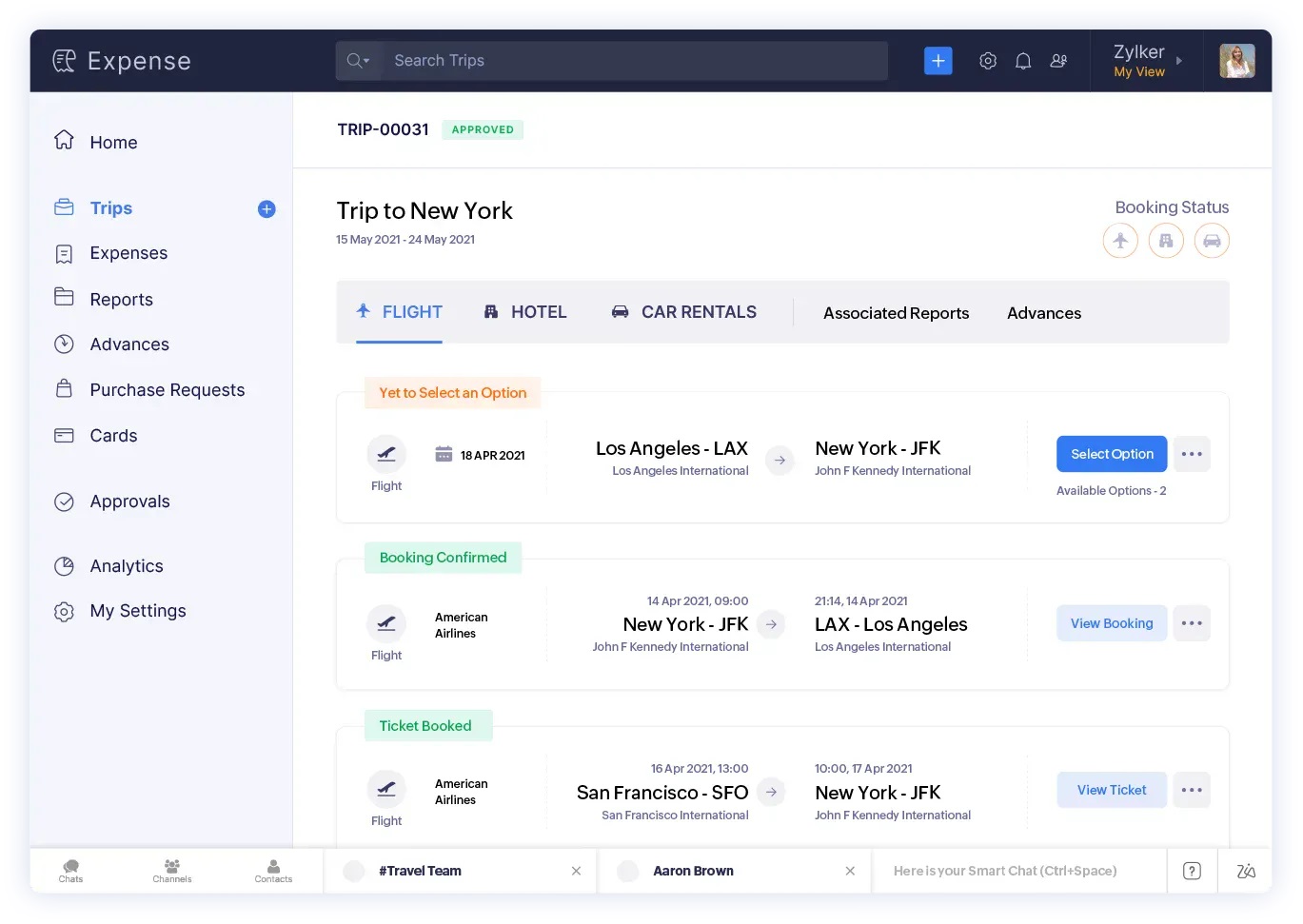Open the Trips section in the sidebar
1303x924 pixels.
(110, 207)
